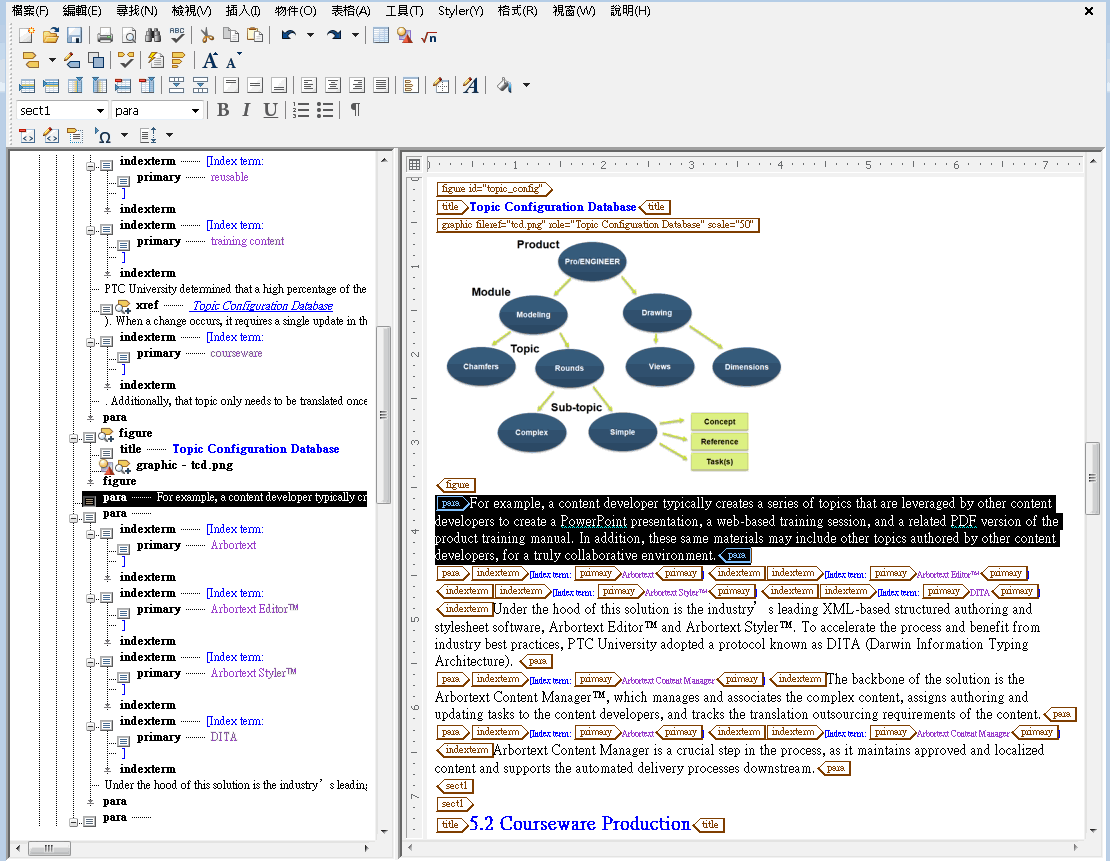Screen dimensions: 1110x861
Task: Redo the action with the arrow icon
Action: pos(334,35)
